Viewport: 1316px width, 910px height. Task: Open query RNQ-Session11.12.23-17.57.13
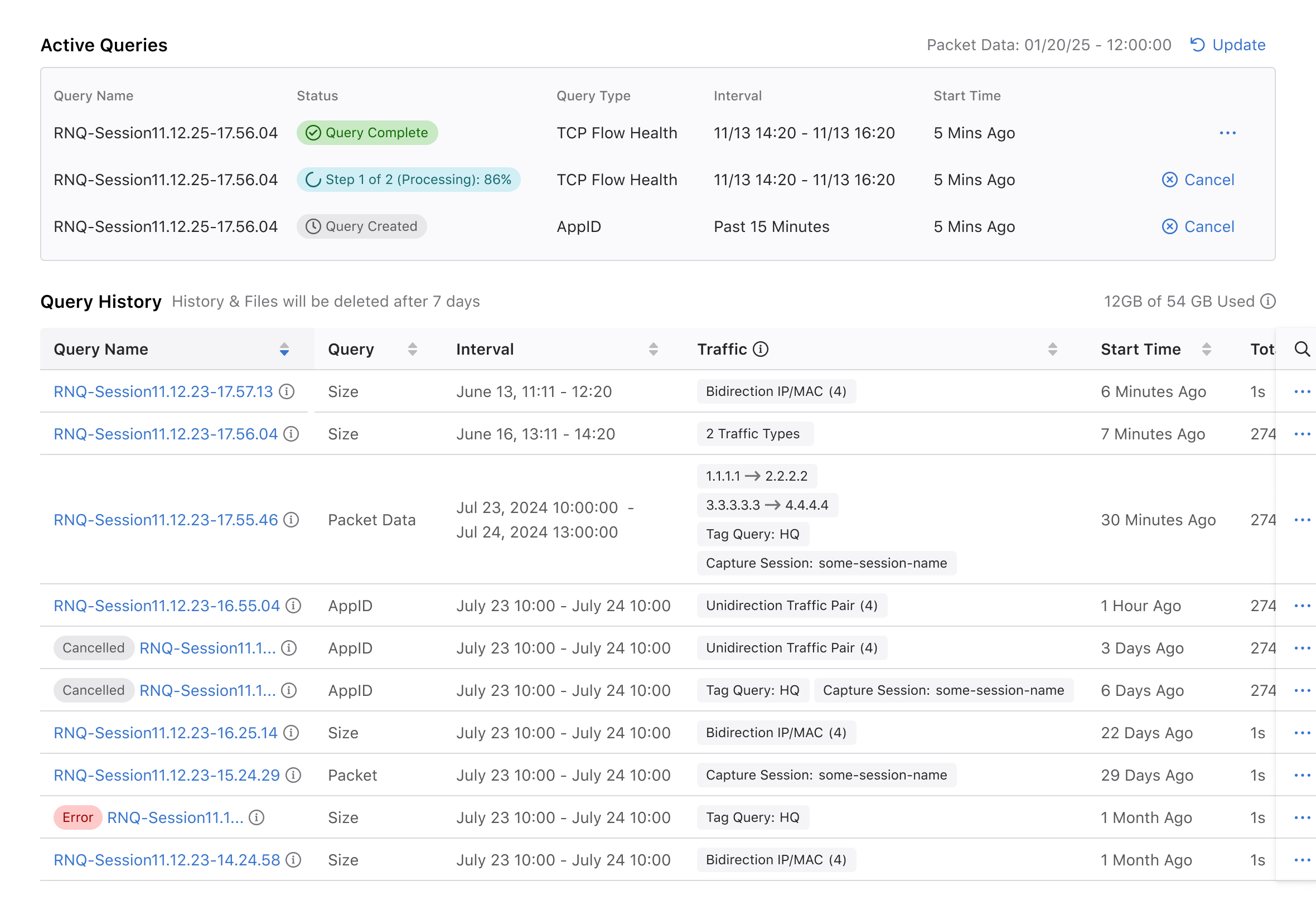163,391
